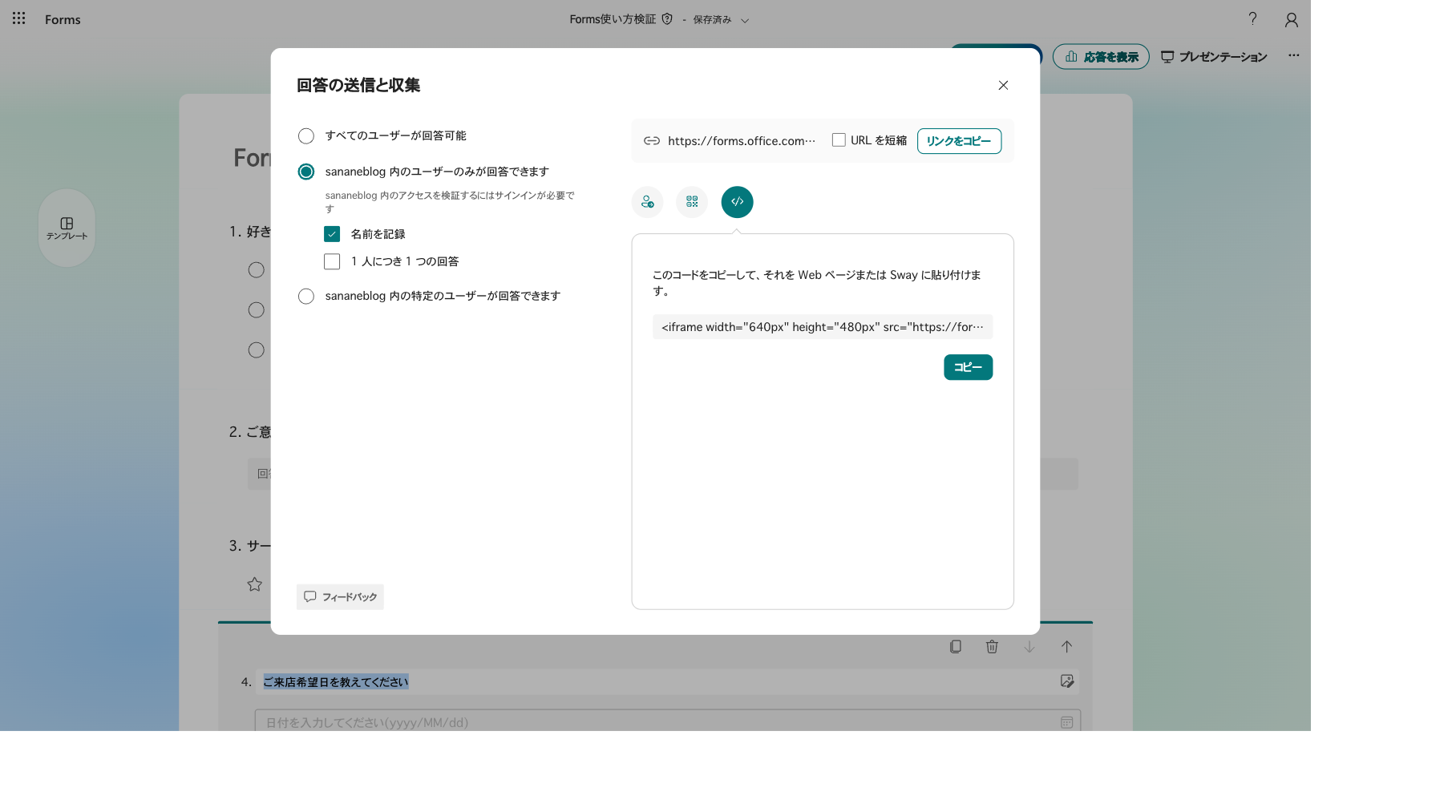Viewport: 1456px width, 812px height.
Task: Select second answer radio in question 1
Action: point(256,310)
